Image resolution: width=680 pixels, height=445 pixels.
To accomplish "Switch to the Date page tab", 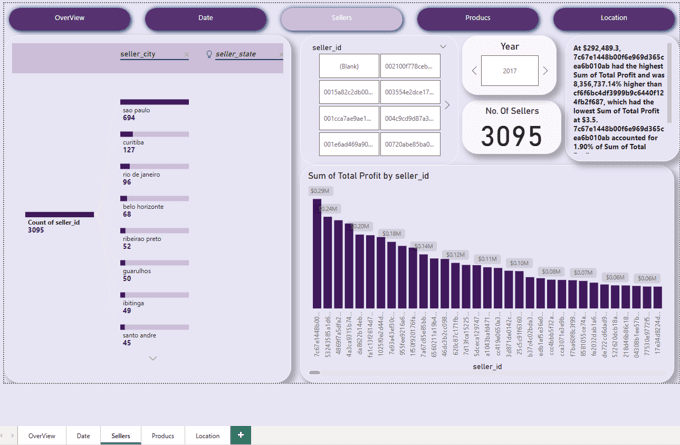I will 83,435.
